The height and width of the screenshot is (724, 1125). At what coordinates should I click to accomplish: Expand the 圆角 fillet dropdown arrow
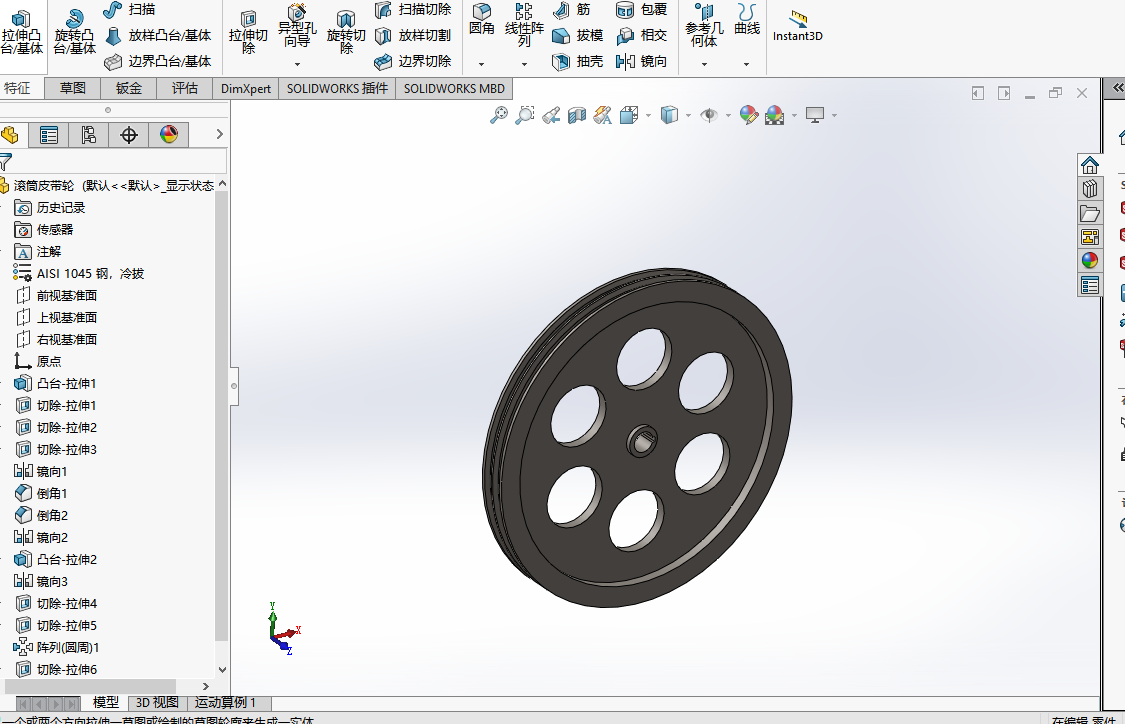point(481,65)
